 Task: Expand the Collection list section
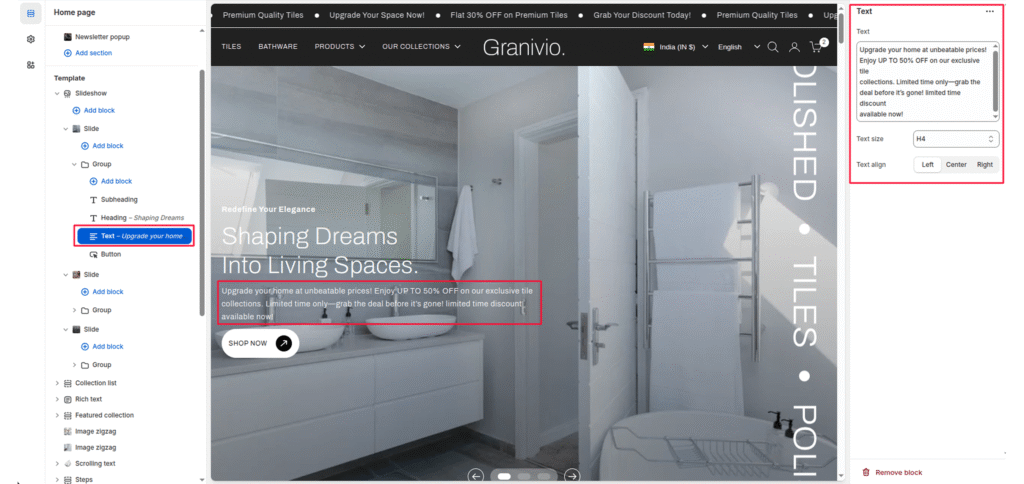click(x=57, y=383)
